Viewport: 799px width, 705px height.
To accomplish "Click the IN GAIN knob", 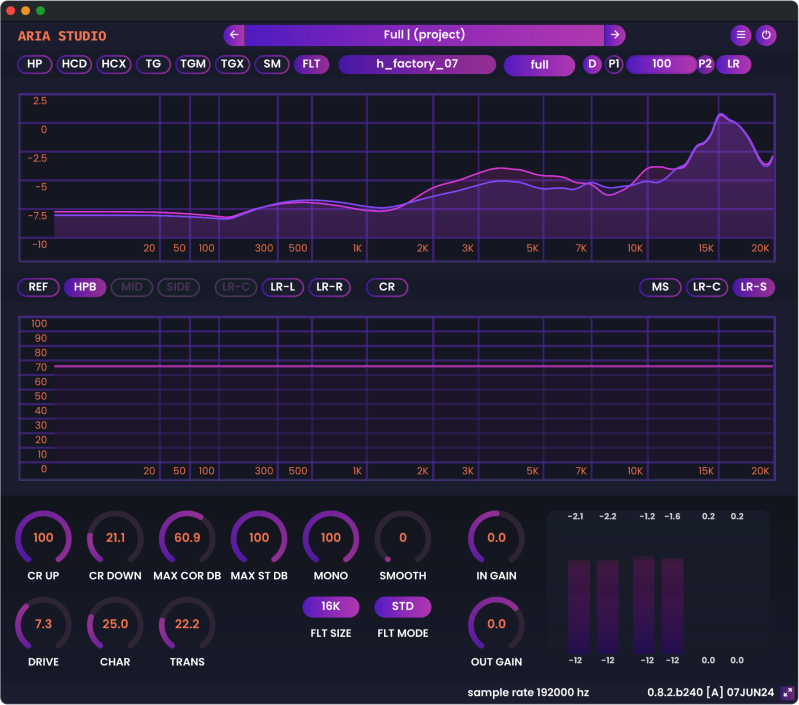I will pyautogui.click(x=496, y=538).
